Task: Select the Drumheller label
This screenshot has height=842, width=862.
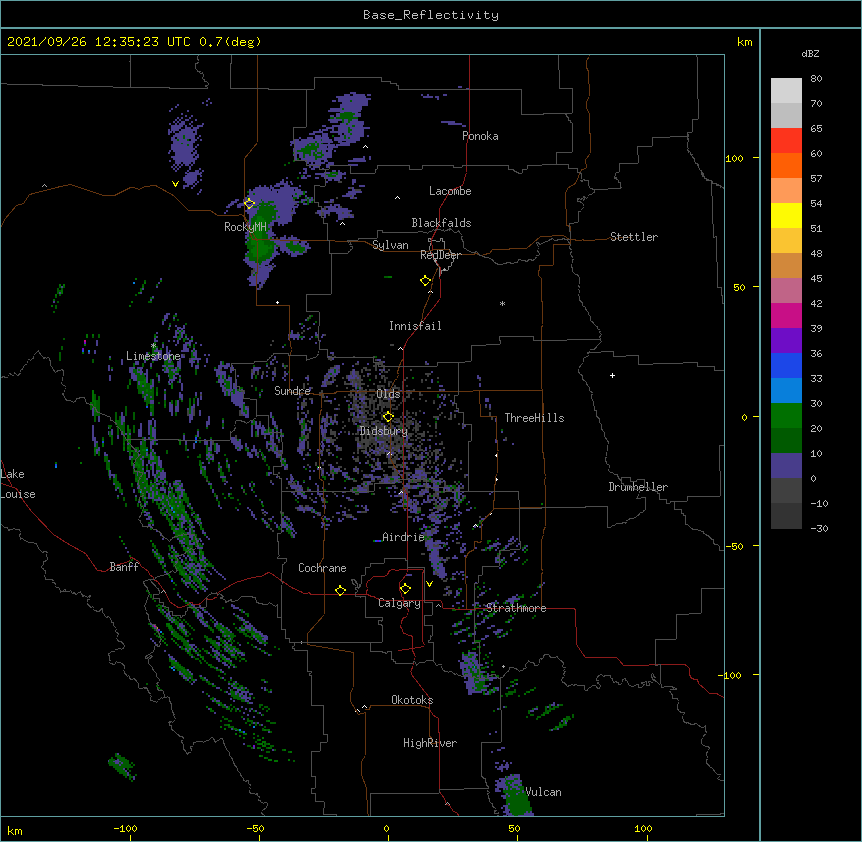Action: [x=638, y=487]
